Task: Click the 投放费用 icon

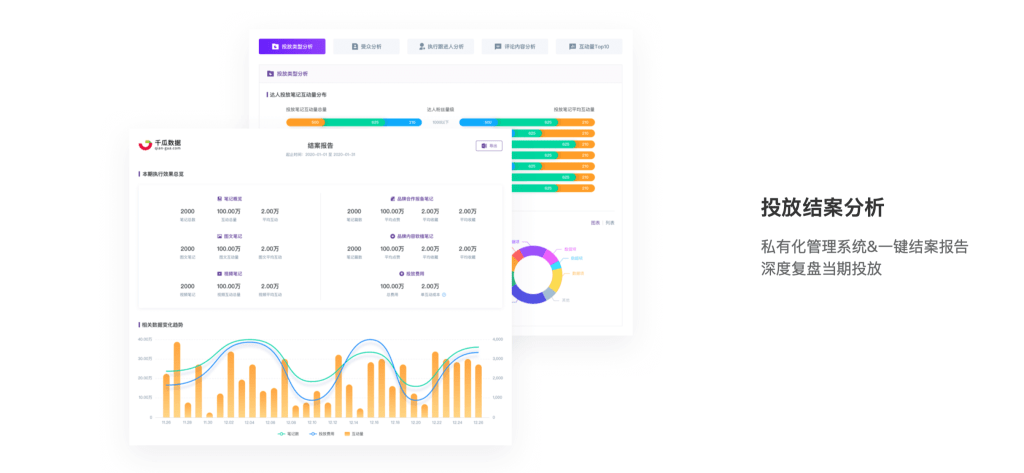Action: [x=401, y=273]
